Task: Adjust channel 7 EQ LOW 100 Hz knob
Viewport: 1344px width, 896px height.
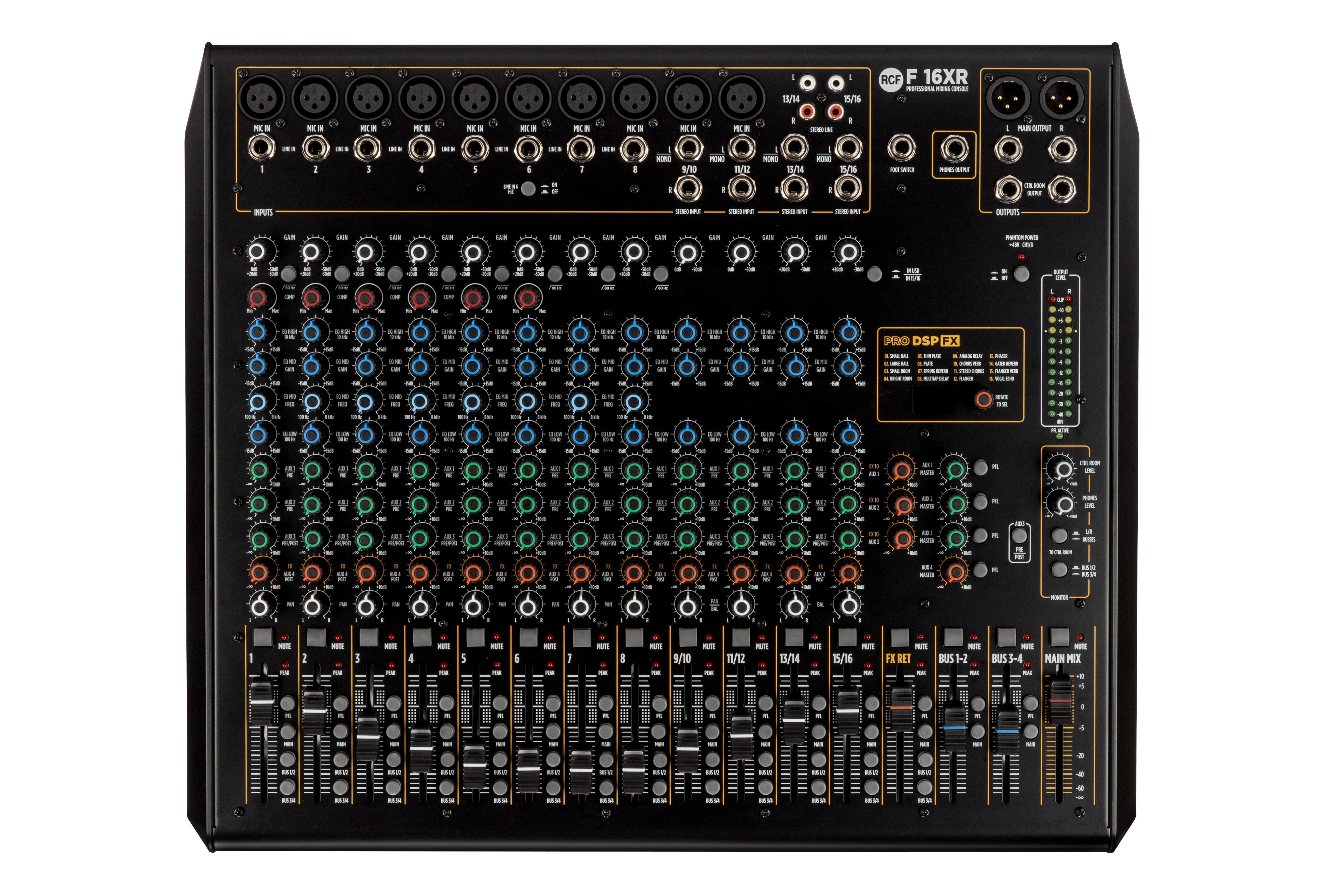Action: point(581,435)
